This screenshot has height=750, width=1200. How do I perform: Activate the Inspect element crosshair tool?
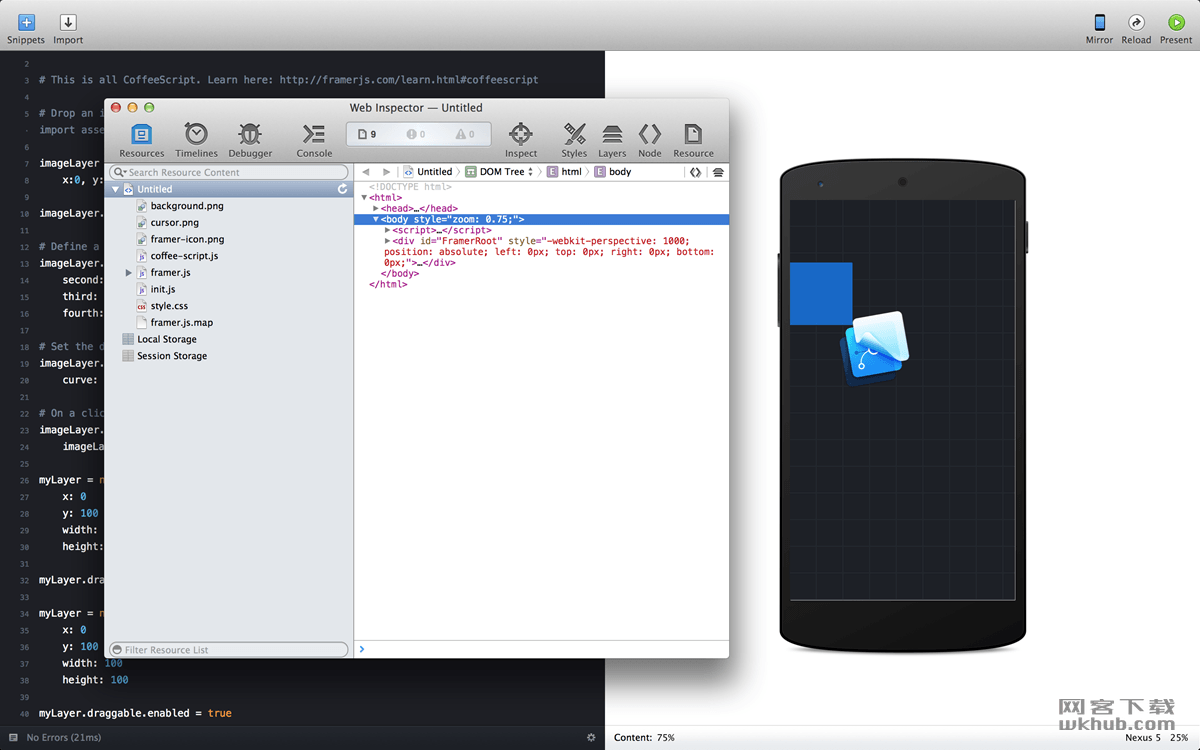(x=520, y=139)
